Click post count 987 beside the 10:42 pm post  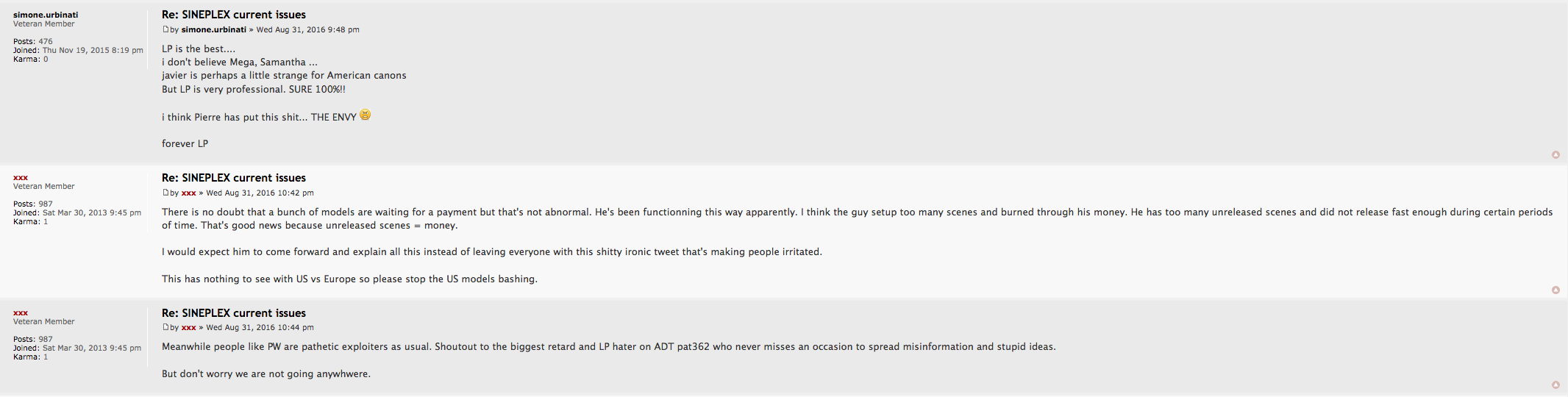[x=46, y=204]
